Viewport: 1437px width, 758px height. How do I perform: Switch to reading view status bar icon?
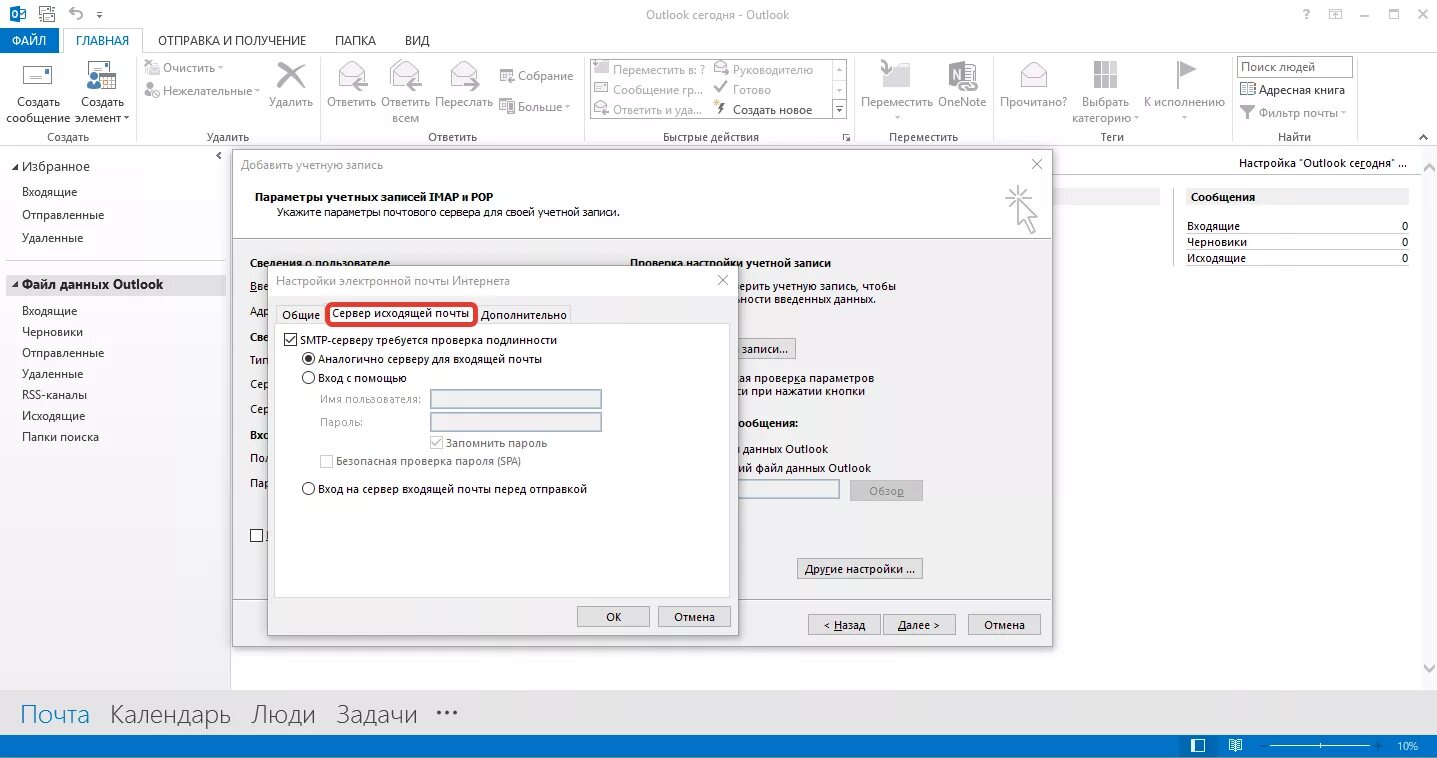pyautogui.click(x=1236, y=746)
